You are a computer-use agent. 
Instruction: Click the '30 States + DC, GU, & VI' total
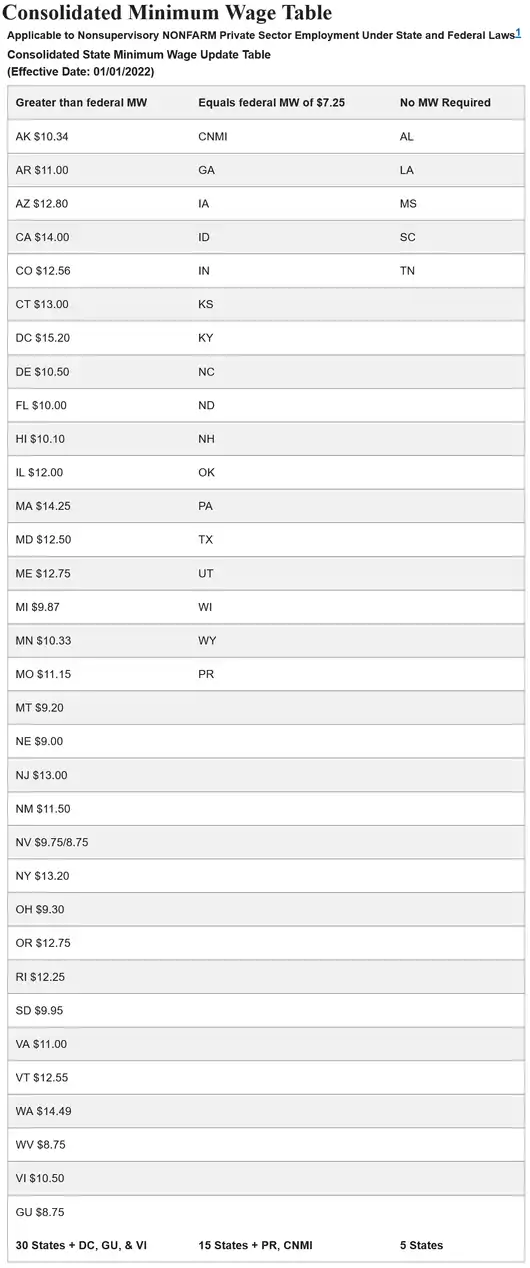pyautogui.click(x=82, y=1245)
